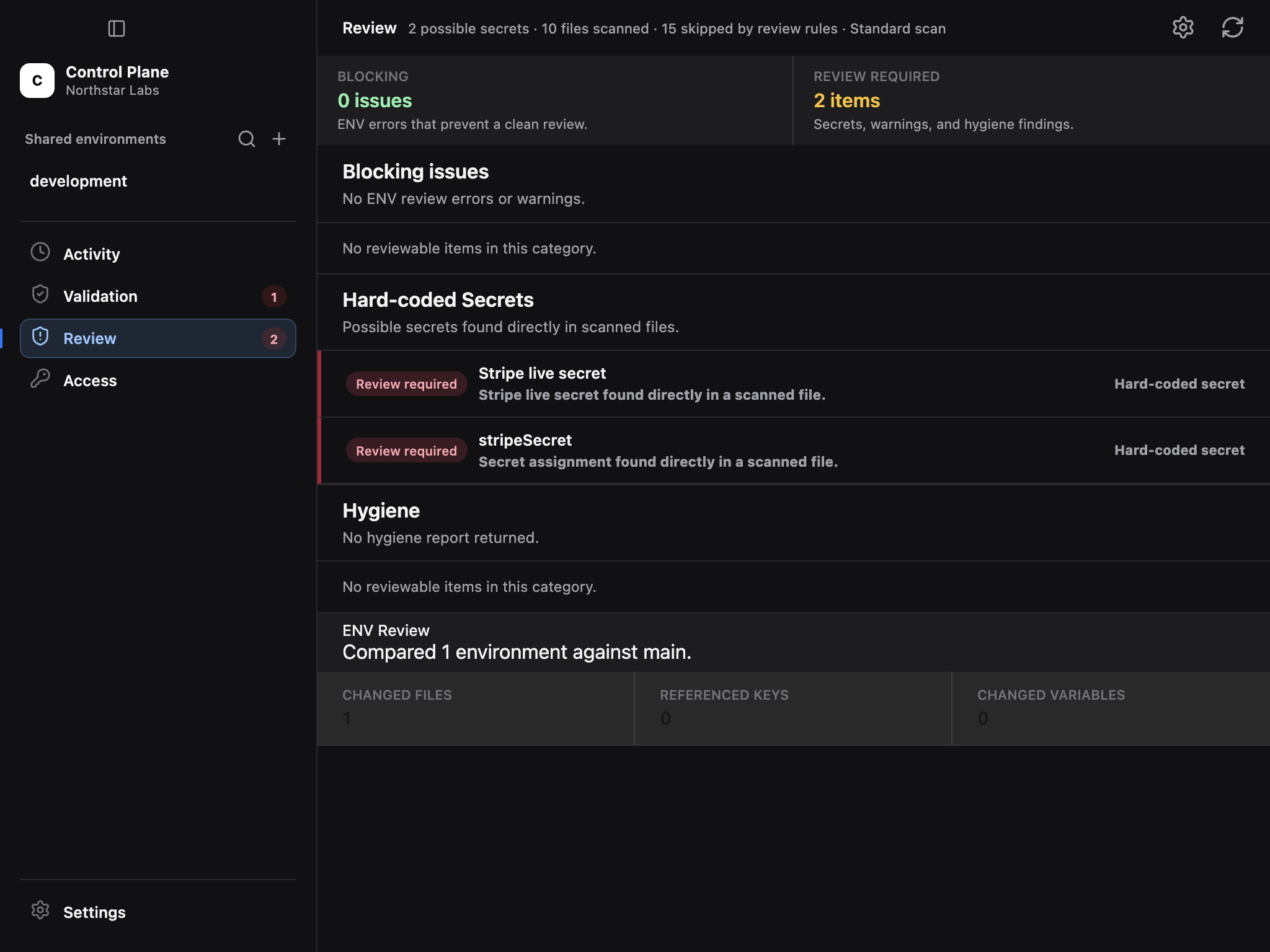The width and height of the screenshot is (1270, 952).
Task: Click 'No hygiene report returned.' text
Action: click(440, 538)
